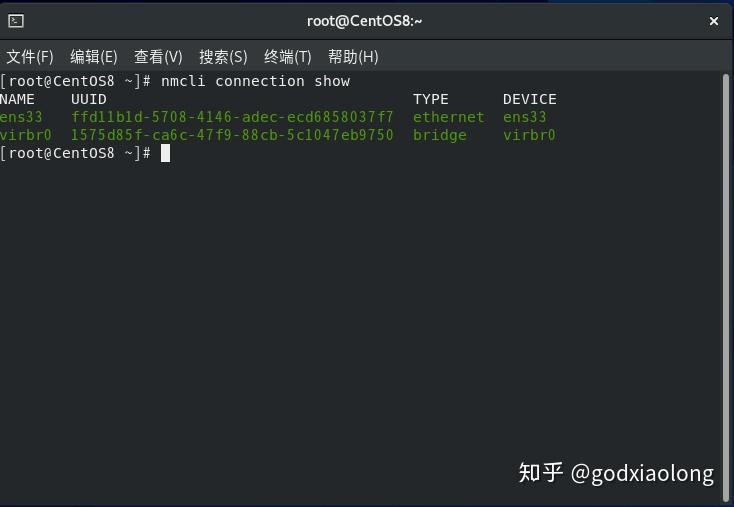Open the 文件(F) menu

30,57
